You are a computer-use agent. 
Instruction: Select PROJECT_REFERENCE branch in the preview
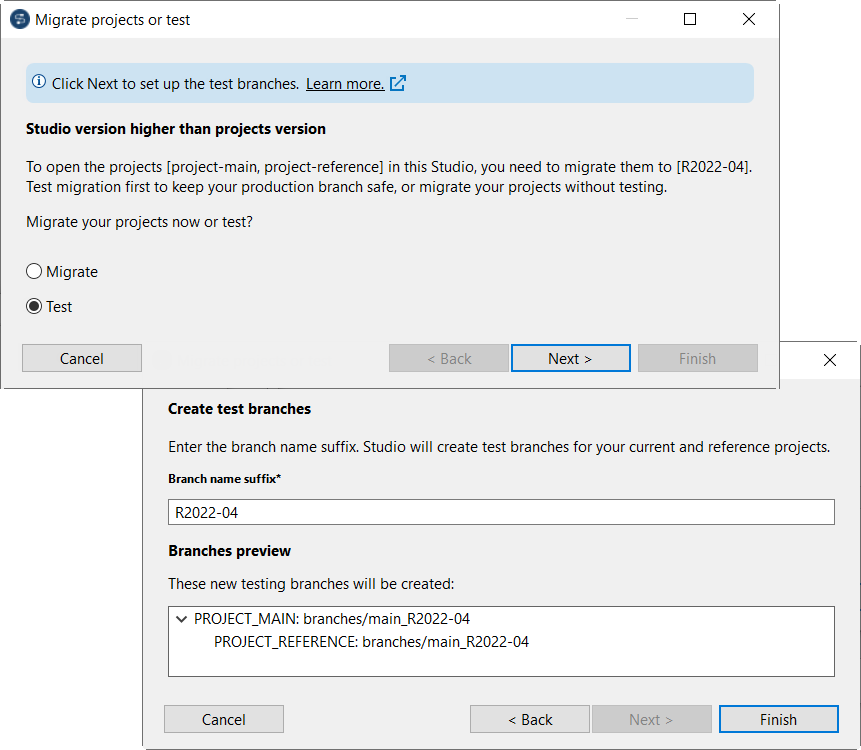click(x=371, y=642)
